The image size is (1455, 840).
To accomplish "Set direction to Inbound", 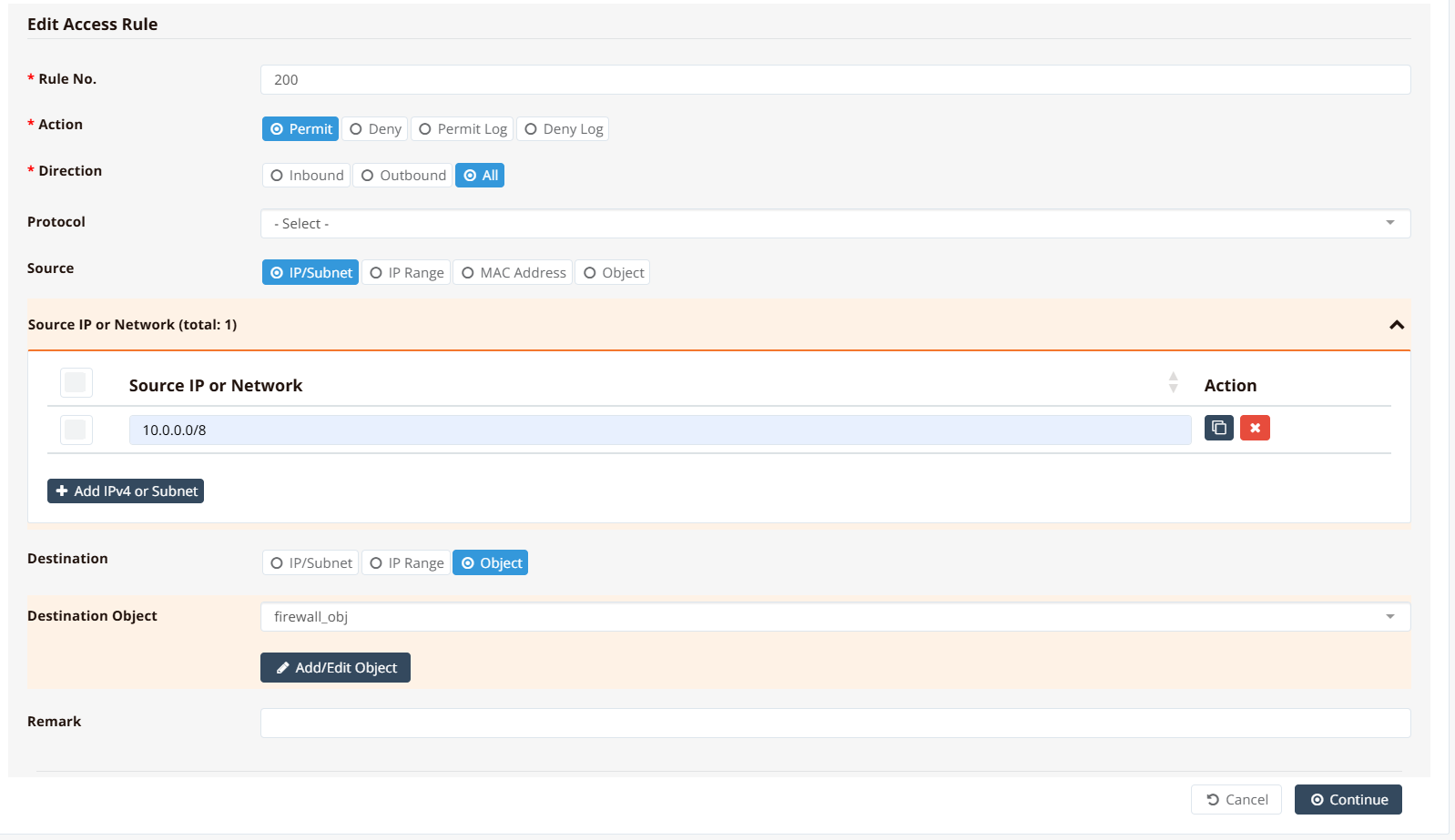I will tap(308, 176).
